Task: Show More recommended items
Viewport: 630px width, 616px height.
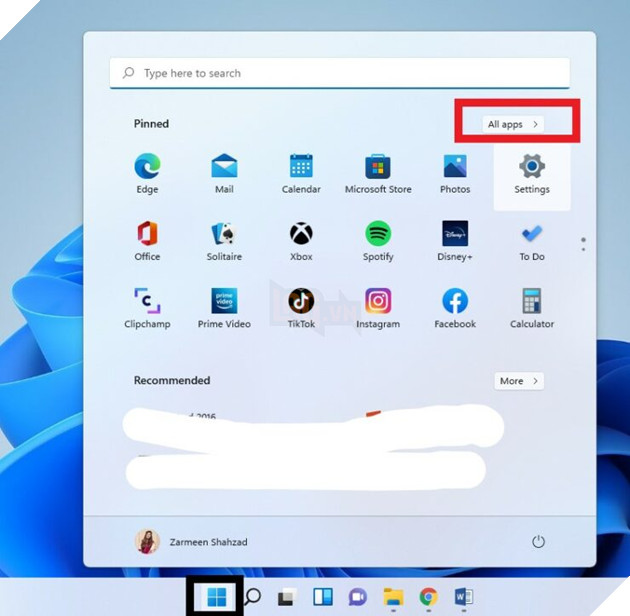Action: tap(519, 381)
